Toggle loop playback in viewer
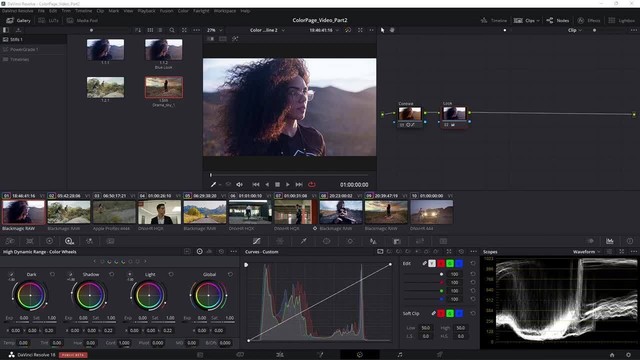Image resolution: width=640 pixels, height=360 pixels. click(x=311, y=184)
